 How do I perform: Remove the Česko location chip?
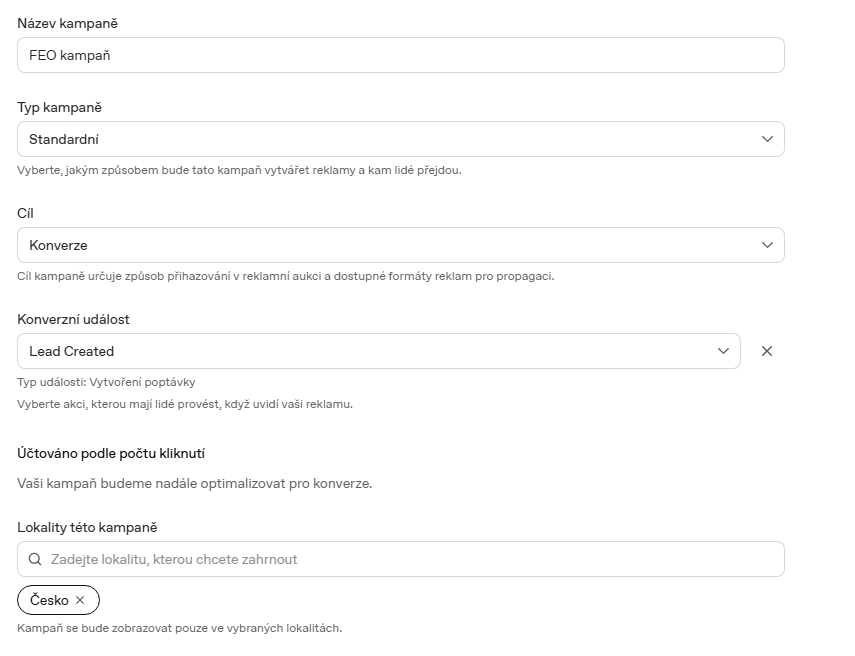point(80,600)
